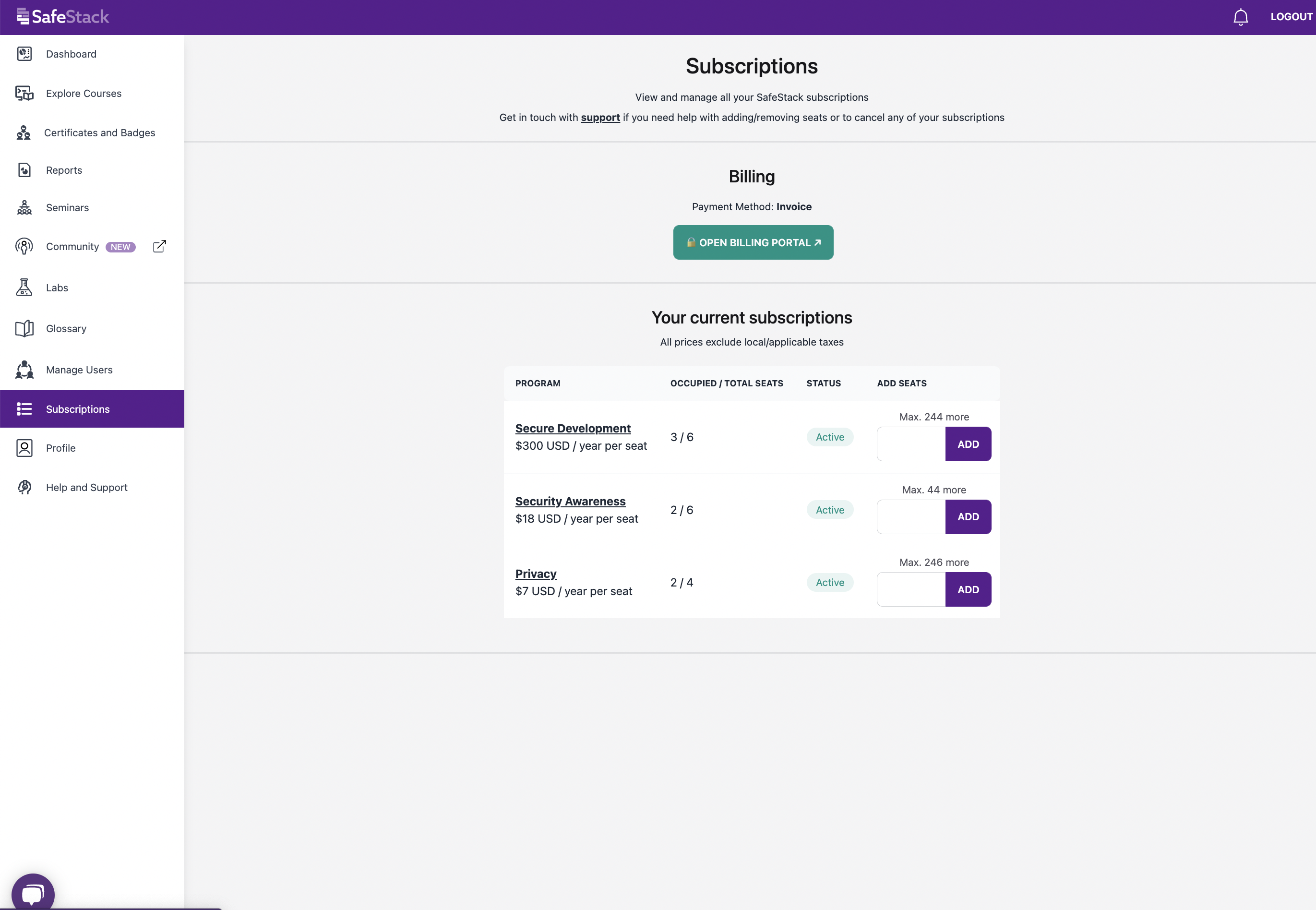Click the Your current subscriptions heading

click(x=752, y=318)
